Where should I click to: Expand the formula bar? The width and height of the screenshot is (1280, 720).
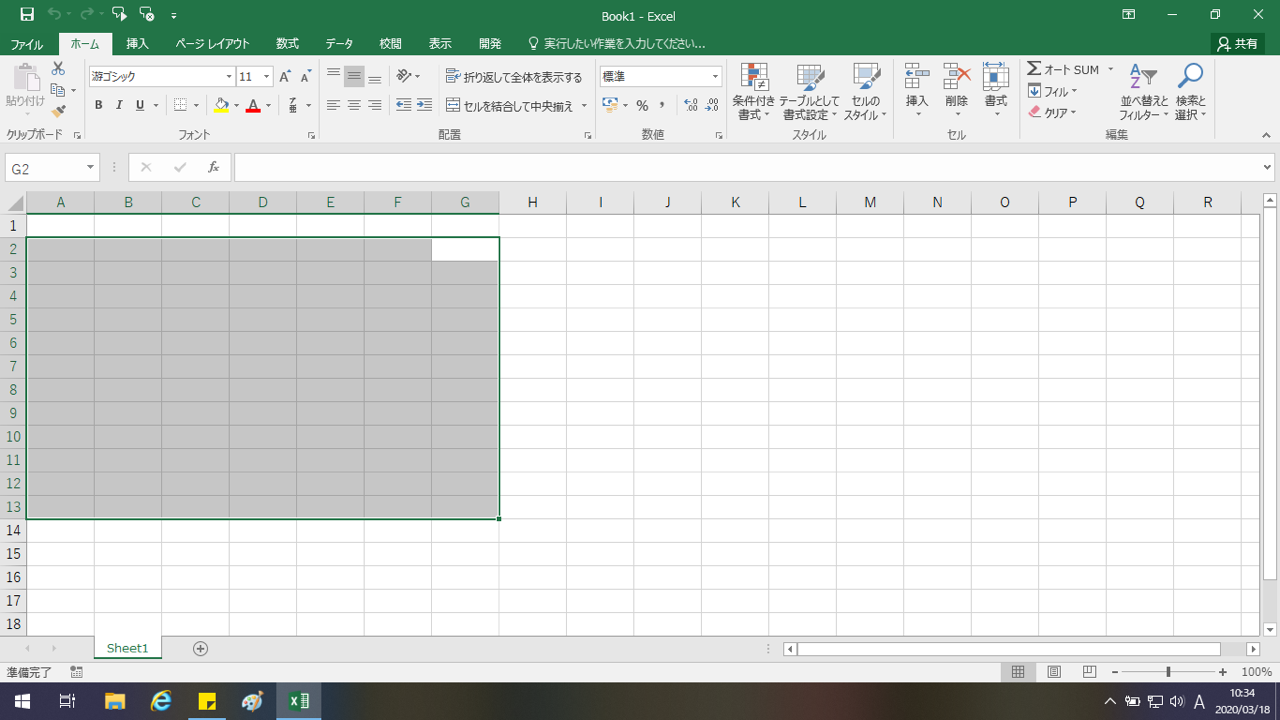tap(1268, 168)
